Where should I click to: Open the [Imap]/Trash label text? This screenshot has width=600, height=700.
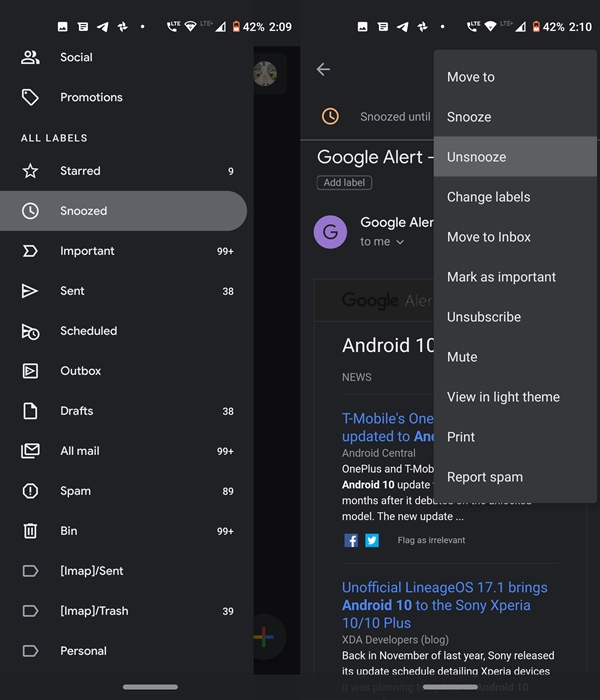point(94,610)
